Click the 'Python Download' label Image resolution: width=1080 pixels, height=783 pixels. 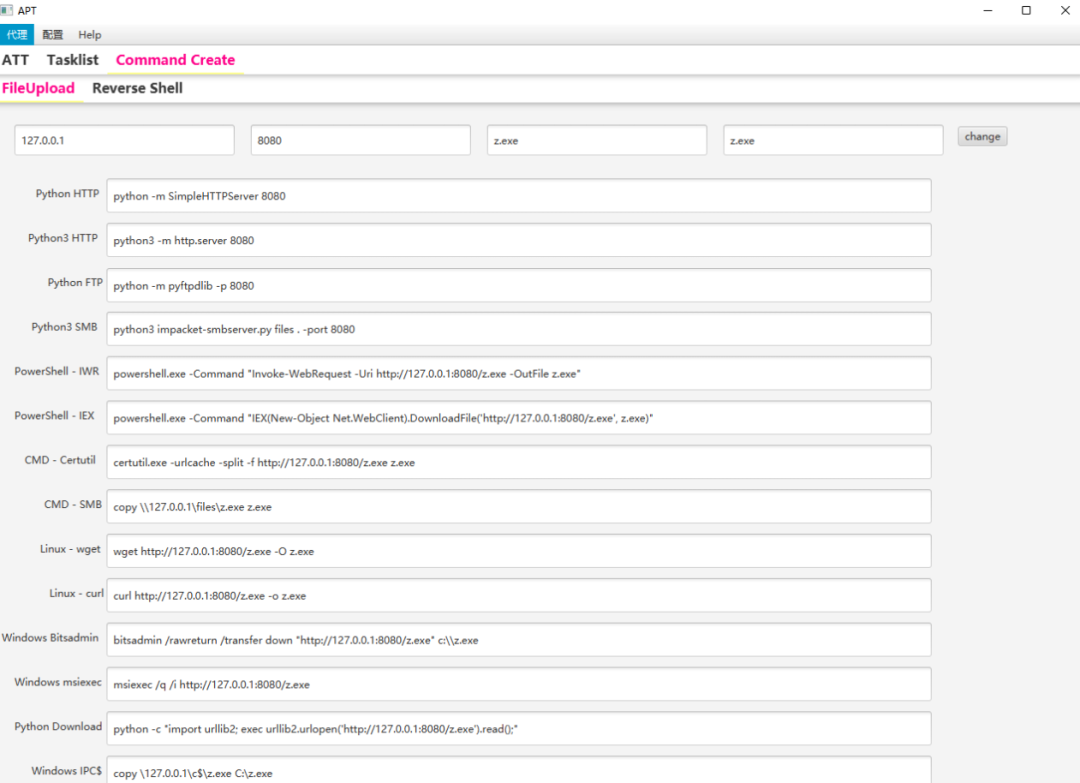tap(58, 727)
